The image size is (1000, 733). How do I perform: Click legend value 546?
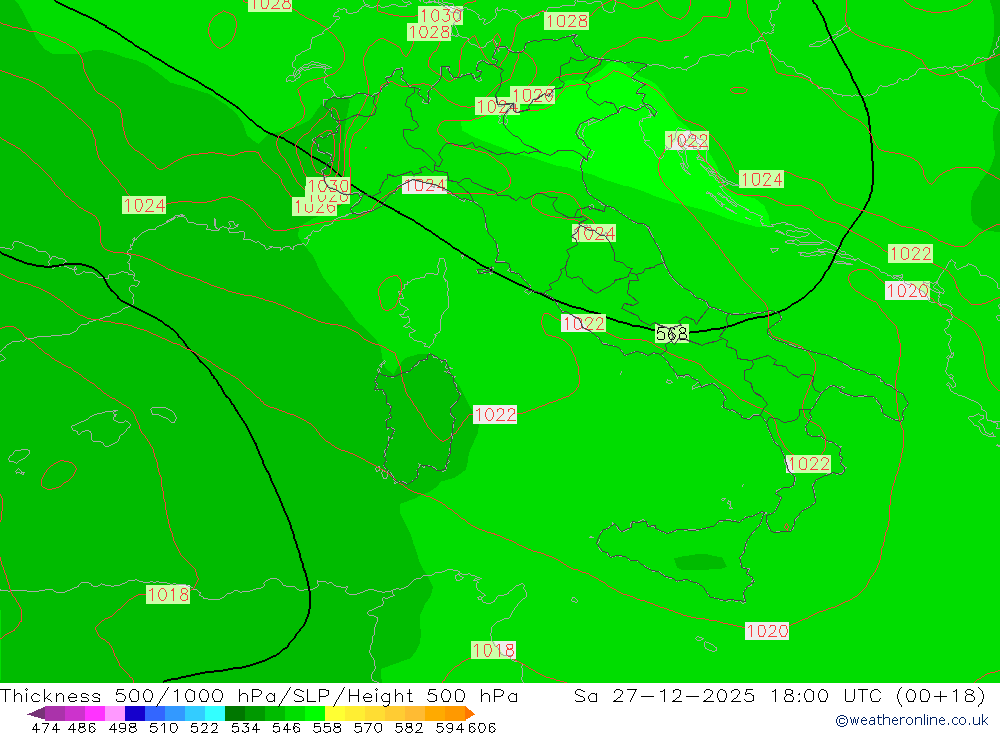point(286,727)
